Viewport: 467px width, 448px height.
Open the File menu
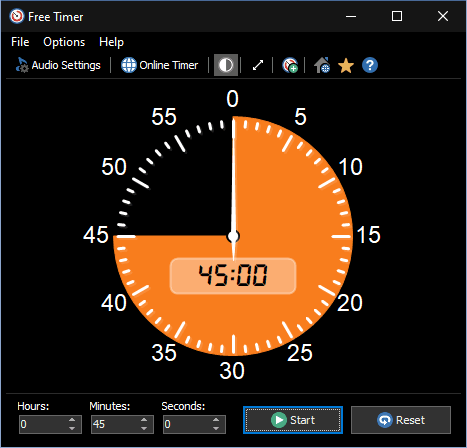(20, 42)
